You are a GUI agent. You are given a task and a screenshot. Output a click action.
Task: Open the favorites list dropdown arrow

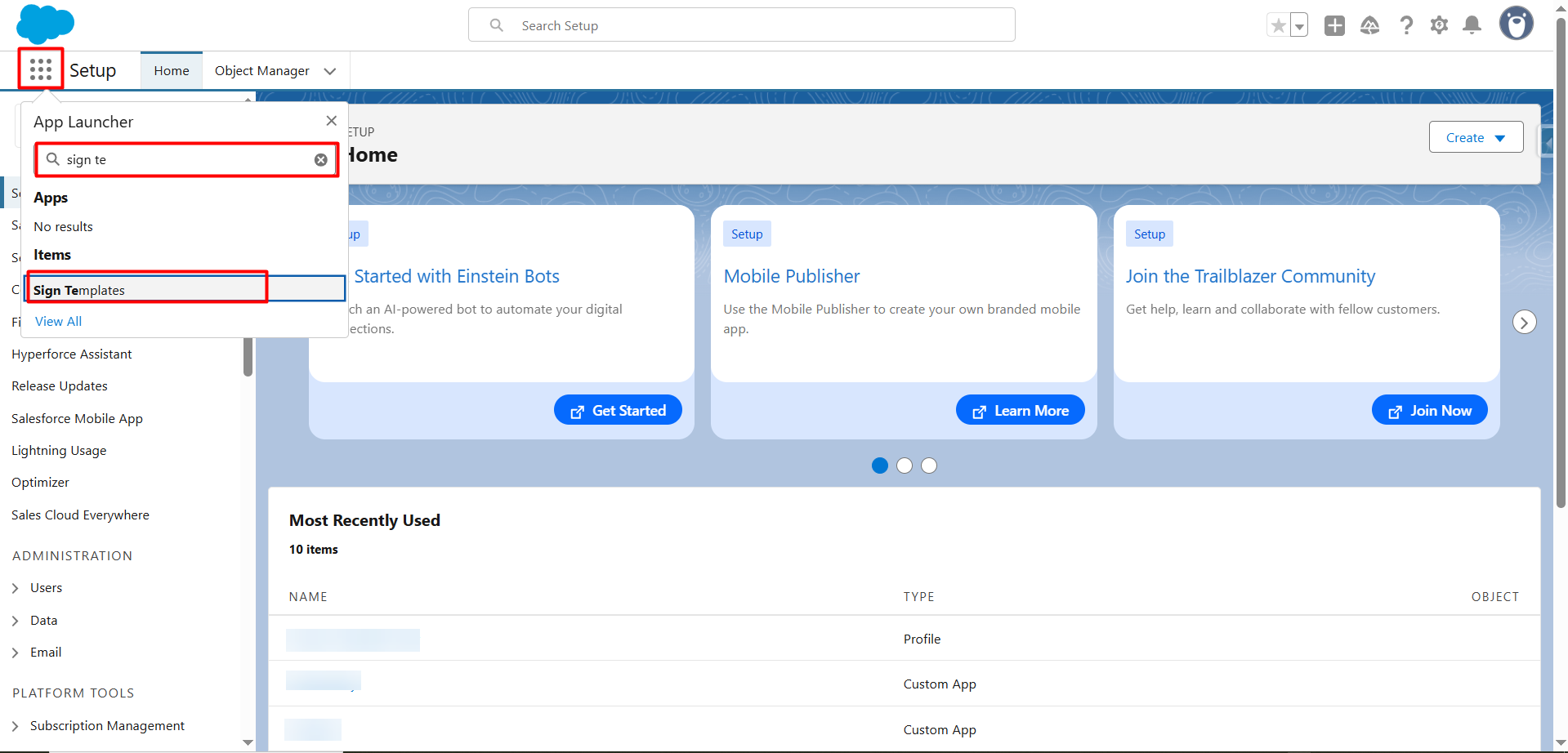[x=1299, y=25]
